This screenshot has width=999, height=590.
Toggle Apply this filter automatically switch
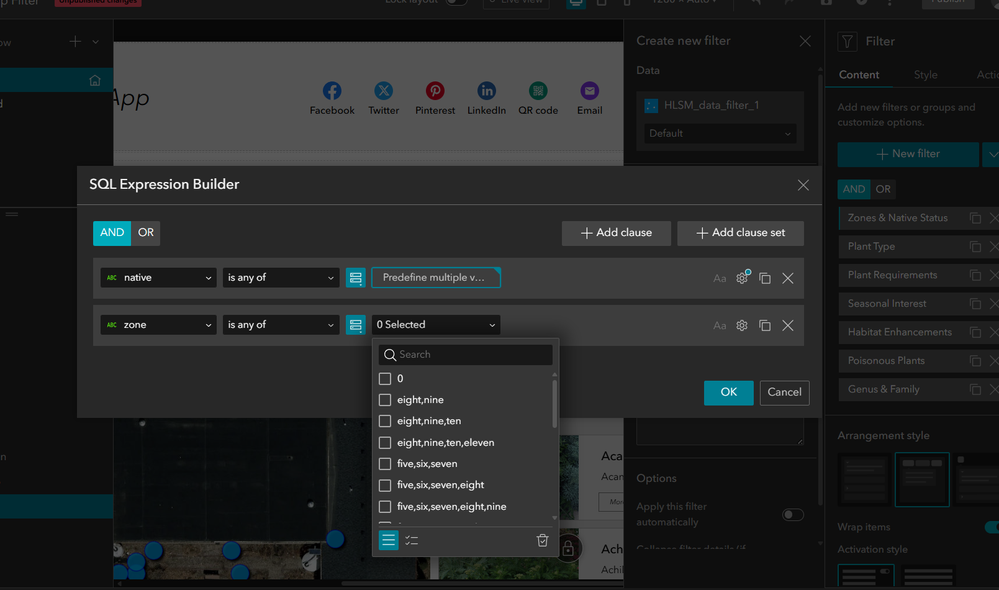click(793, 514)
